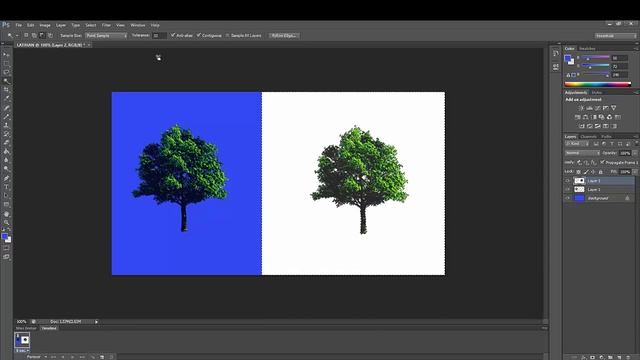Open the Forever looping options dropdown
This screenshot has height=360, width=640.
pos(36,357)
